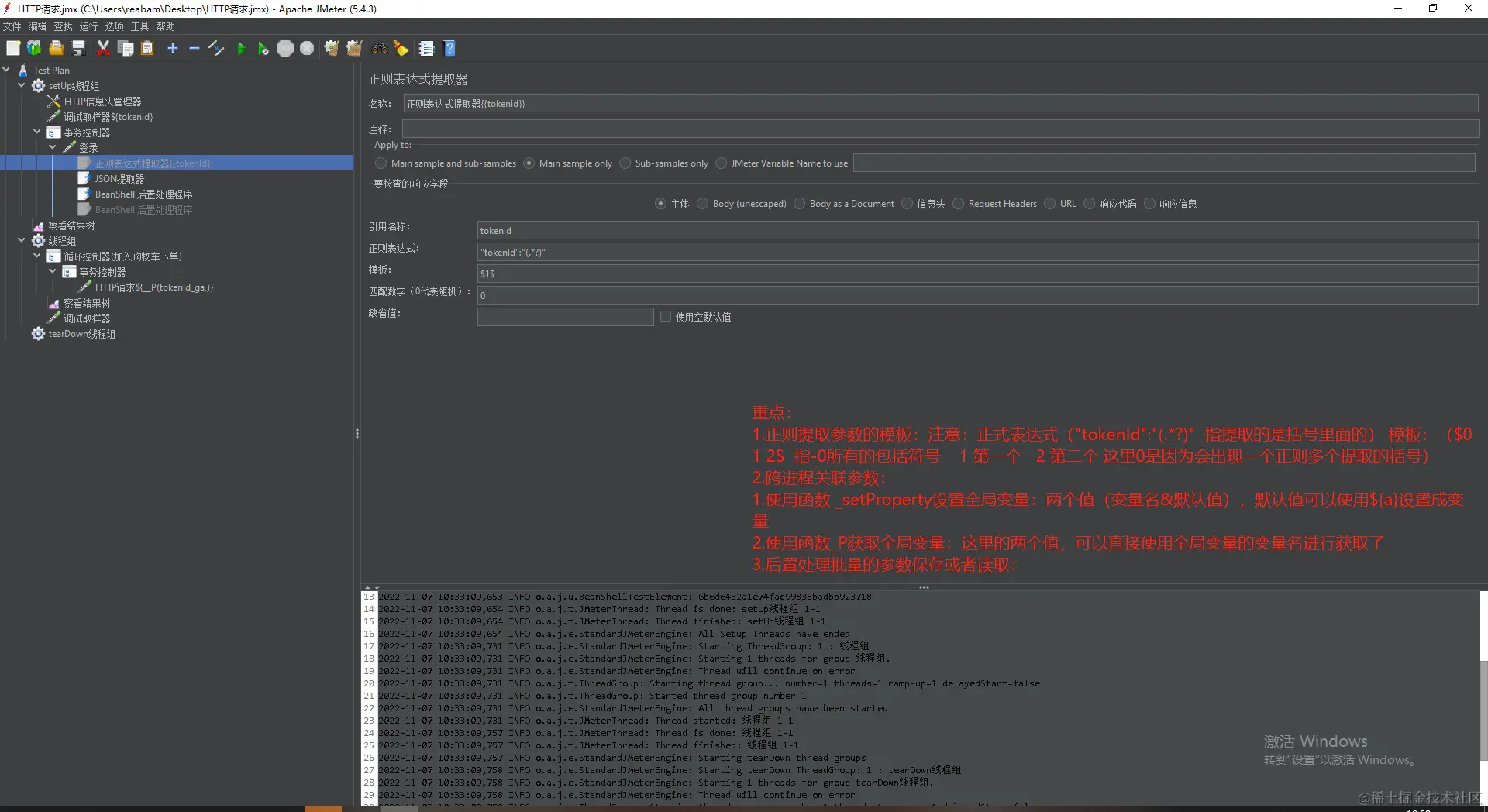Collapse the Test Plan tree node
The image size is (1488, 812).
pos(6,70)
